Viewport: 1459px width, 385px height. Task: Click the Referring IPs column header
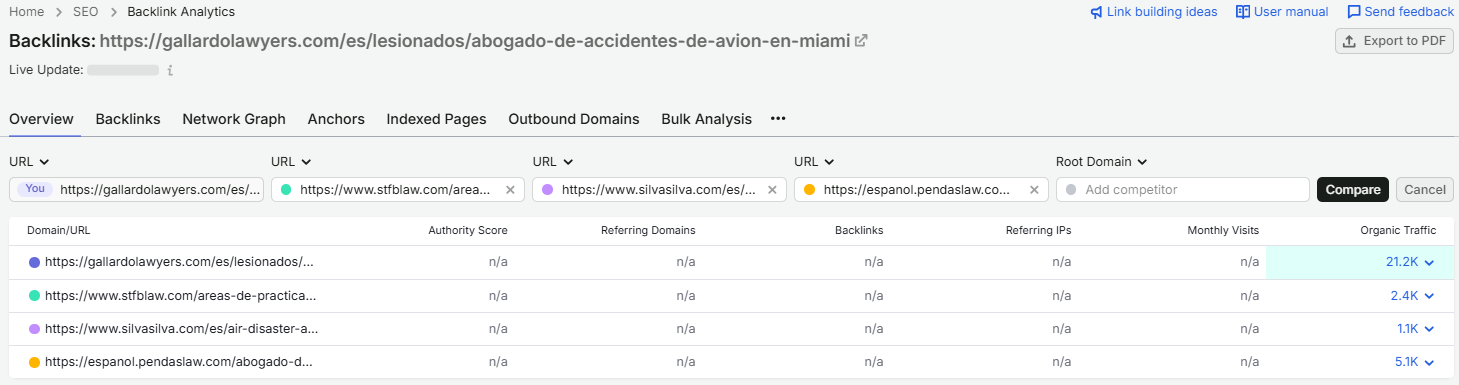coord(1038,230)
